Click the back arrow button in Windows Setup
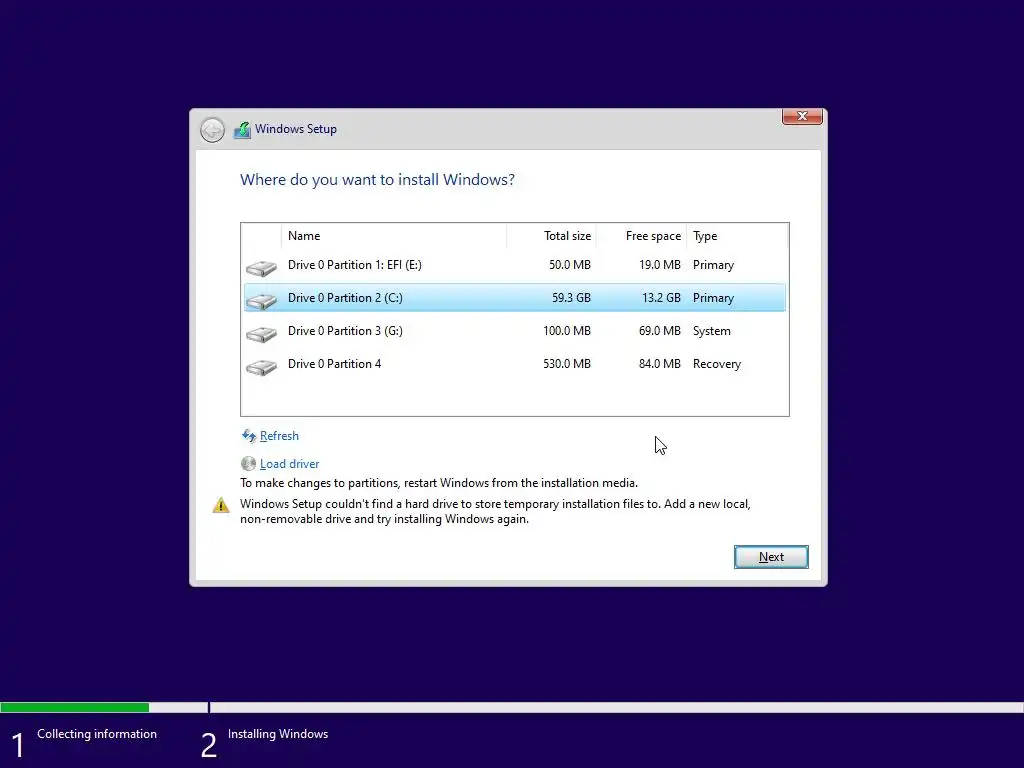Viewport: 1024px width, 768px height. [212, 130]
